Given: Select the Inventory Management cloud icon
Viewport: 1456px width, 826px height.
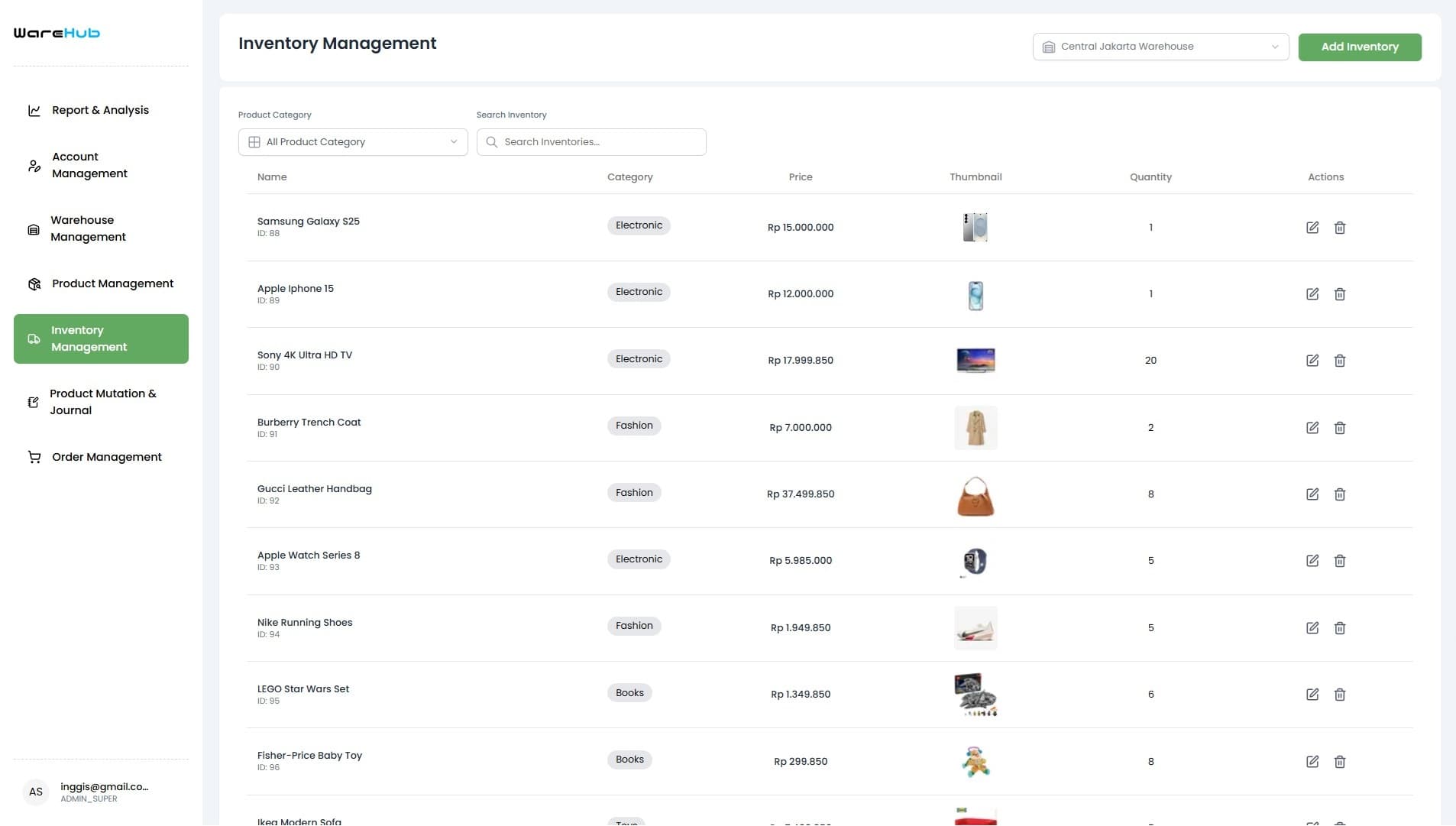Looking at the screenshot, I should (34, 338).
